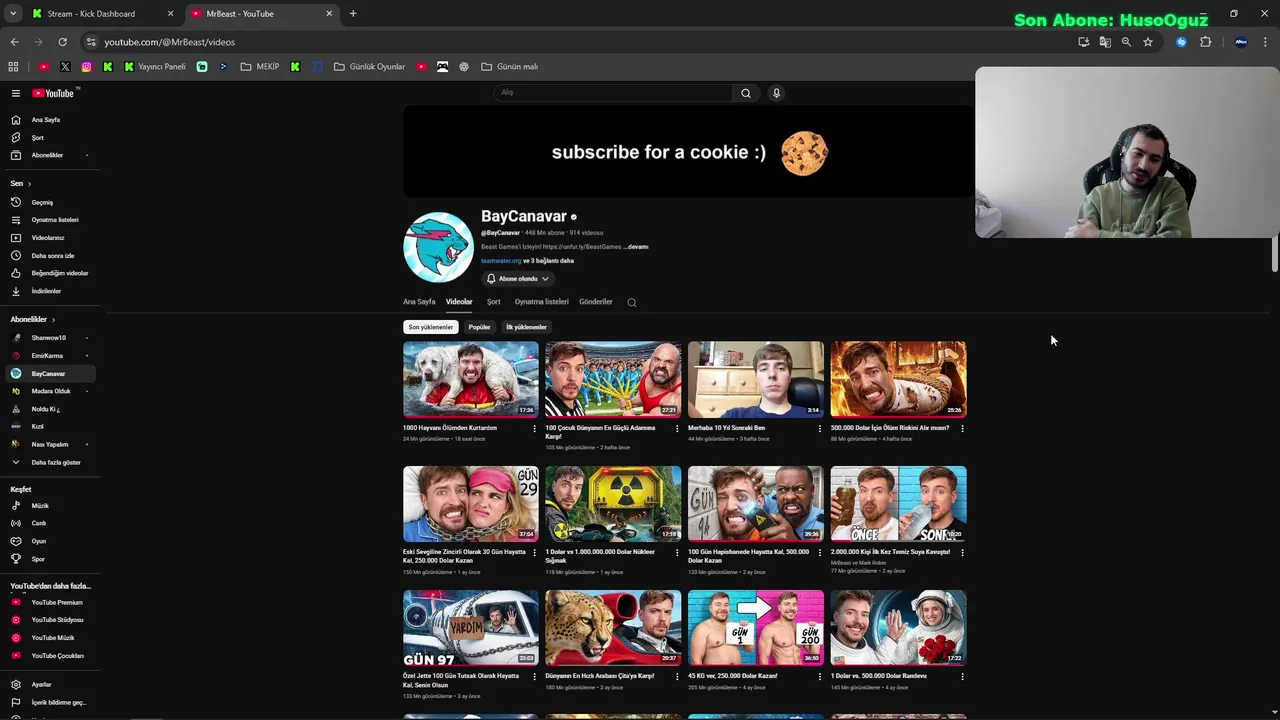1280x720 pixels.
Task: Open Chrome tab search dropdown
Action: tap(13, 14)
